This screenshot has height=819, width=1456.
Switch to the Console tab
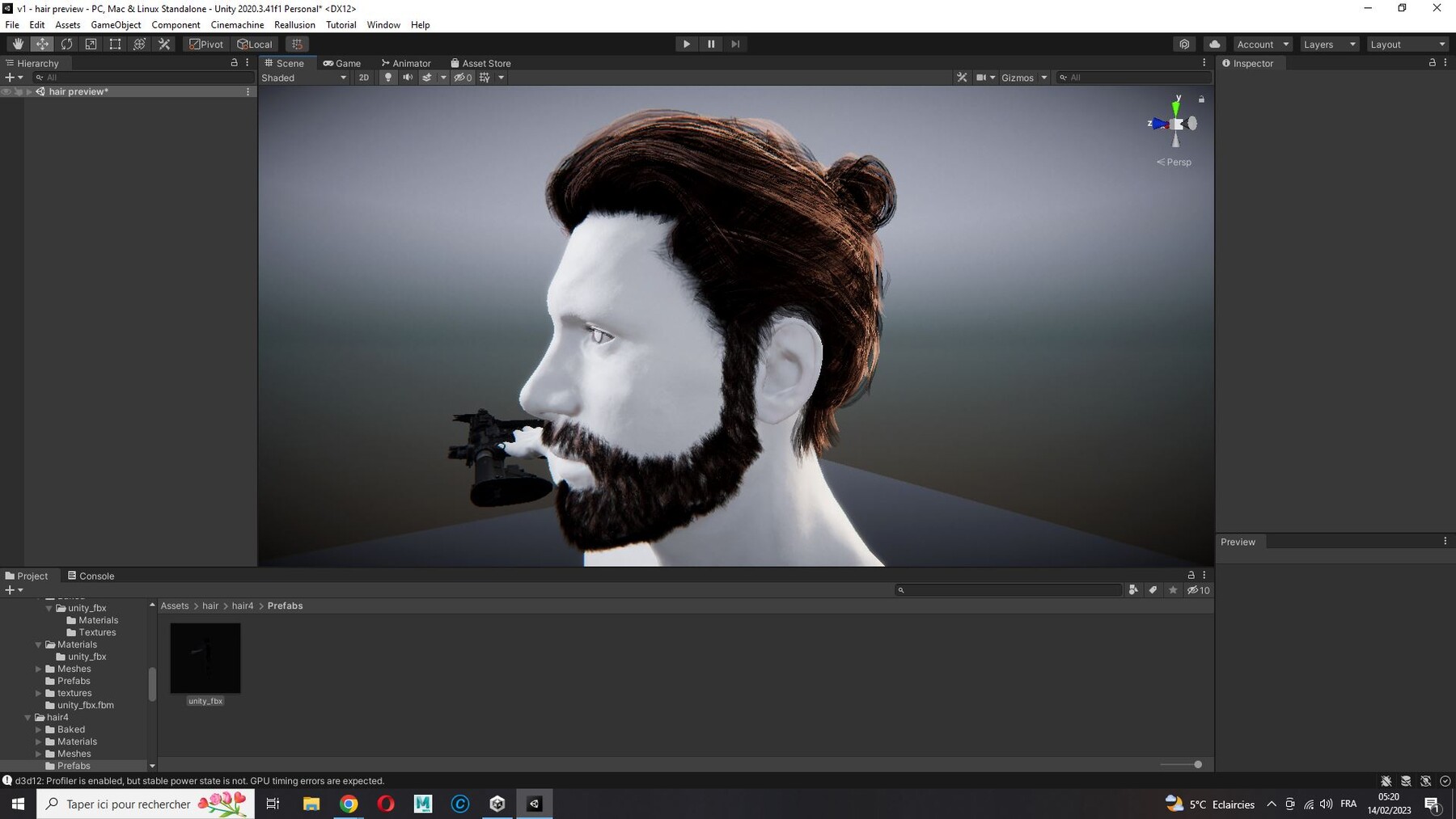(x=91, y=576)
